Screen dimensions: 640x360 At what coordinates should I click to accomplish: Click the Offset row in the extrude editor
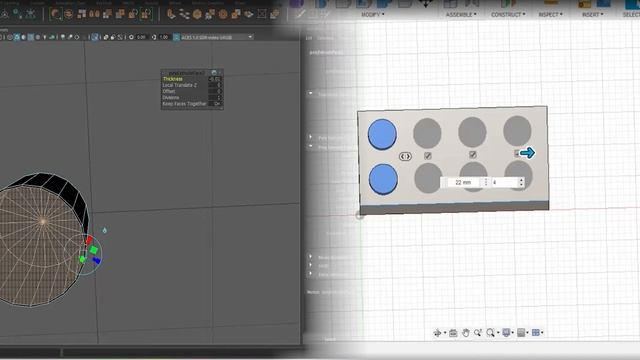[192, 91]
